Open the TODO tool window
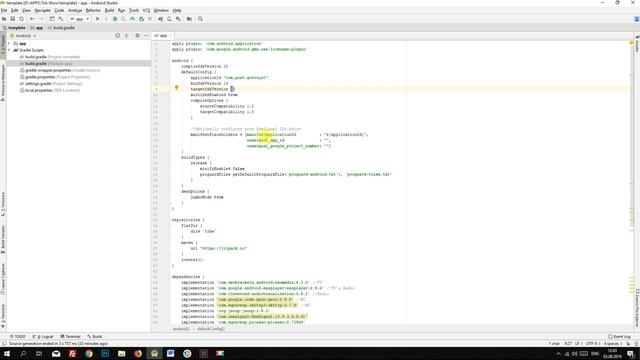Image resolution: width=640 pixels, height=360 pixels. (18, 336)
